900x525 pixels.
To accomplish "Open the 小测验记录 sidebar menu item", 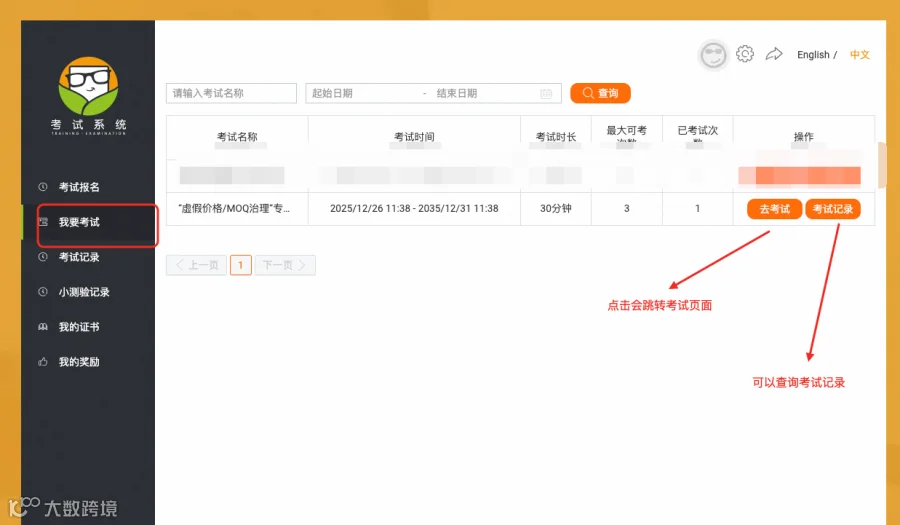I will point(88,292).
